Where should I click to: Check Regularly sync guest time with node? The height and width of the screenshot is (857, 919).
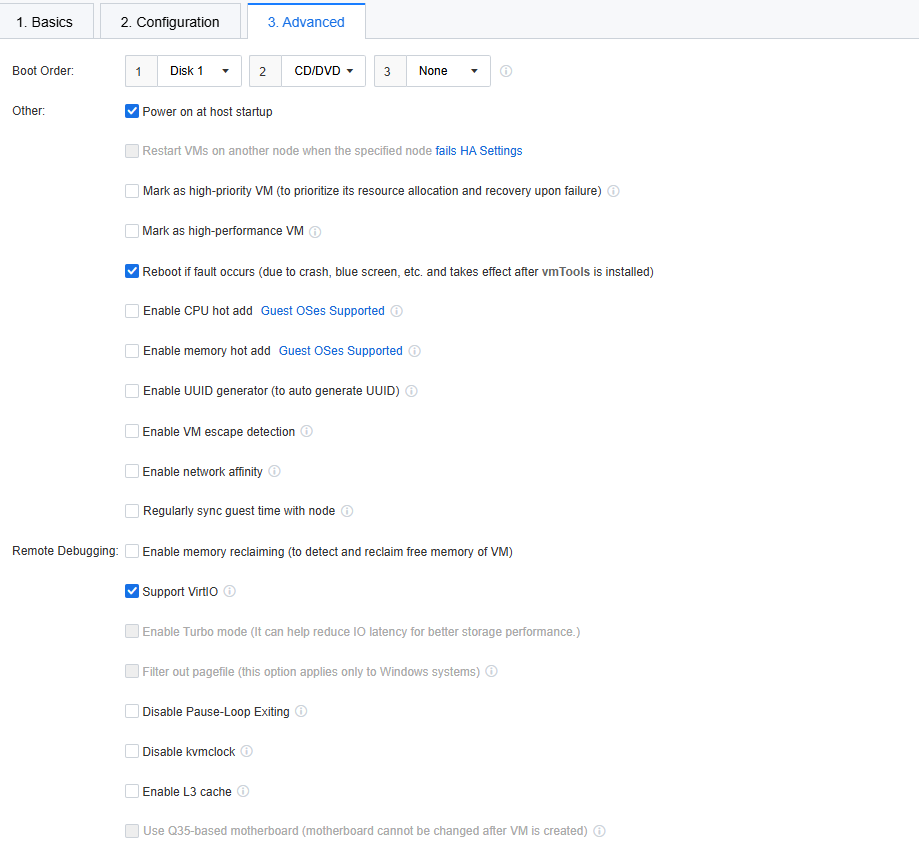click(x=132, y=511)
